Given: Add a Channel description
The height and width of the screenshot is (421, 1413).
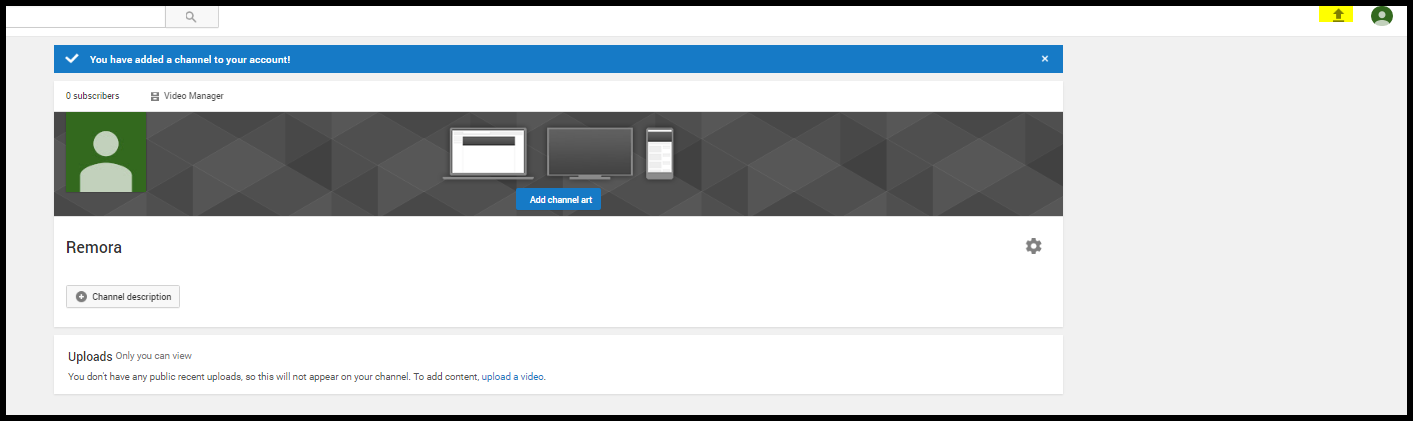Looking at the screenshot, I should click(123, 297).
